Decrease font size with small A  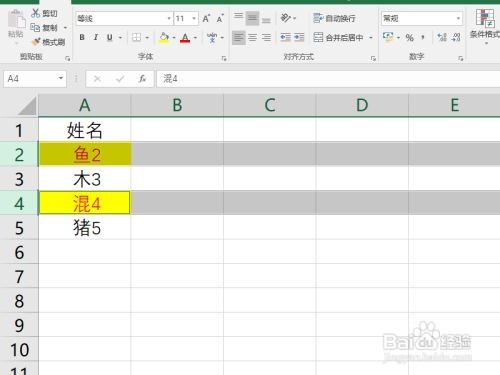tap(220, 18)
